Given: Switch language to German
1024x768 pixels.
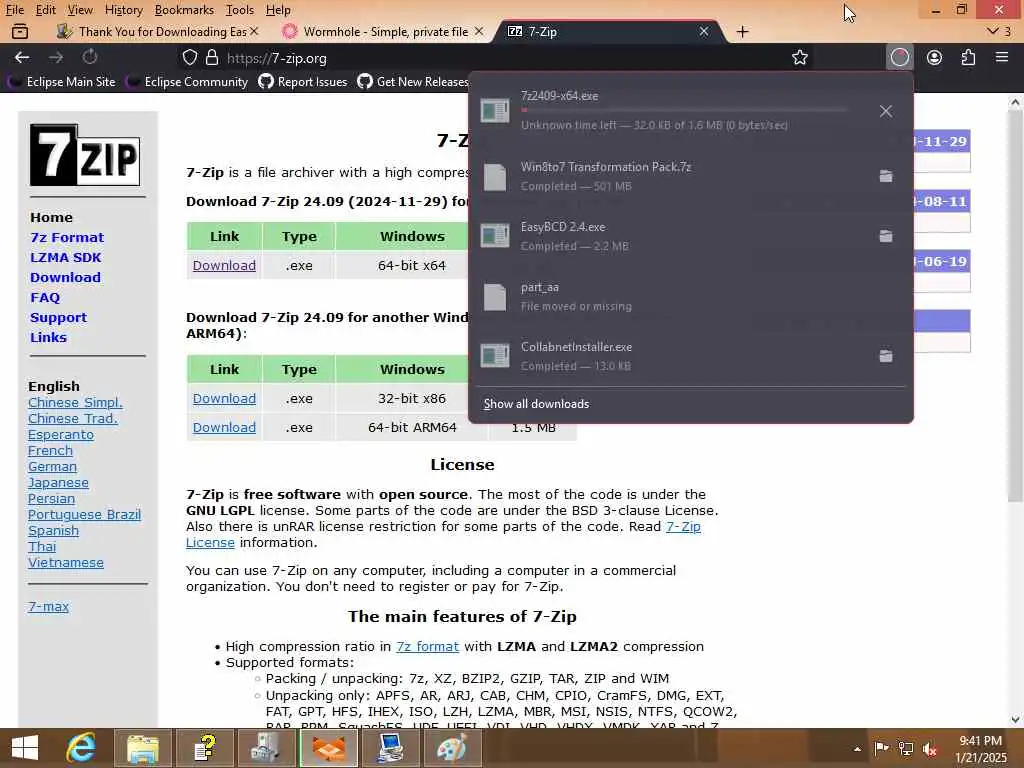Looking at the screenshot, I should tap(52, 466).
